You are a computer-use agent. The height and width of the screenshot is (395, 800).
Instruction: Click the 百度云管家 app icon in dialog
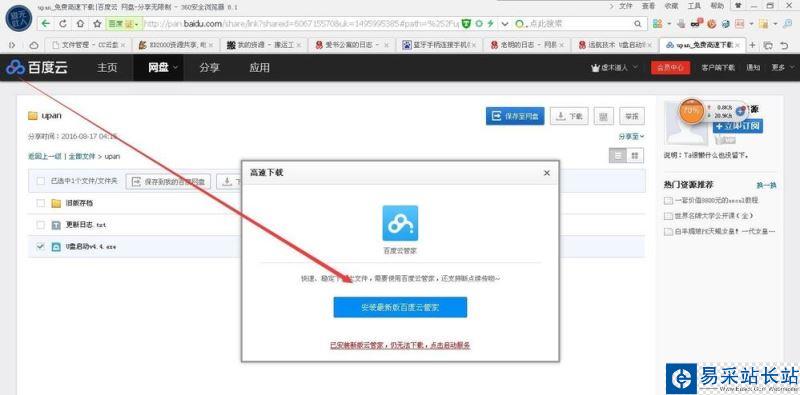[400, 223]
